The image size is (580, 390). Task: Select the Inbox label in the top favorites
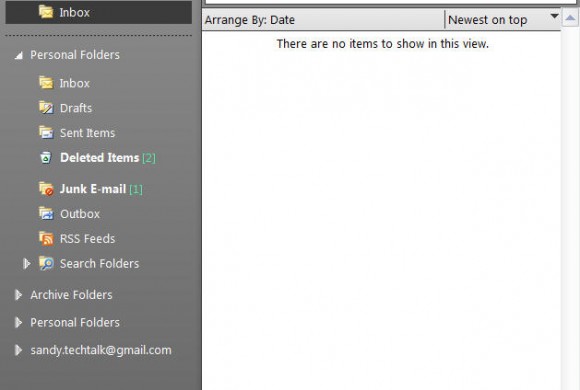pyautogui.click(x=75, y=12)
